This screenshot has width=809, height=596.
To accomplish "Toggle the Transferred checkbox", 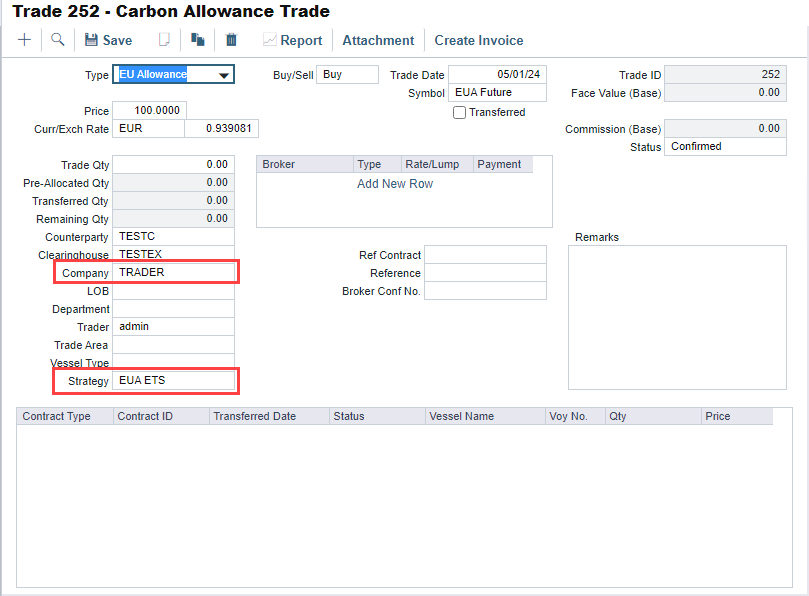I will click(460, 113).
